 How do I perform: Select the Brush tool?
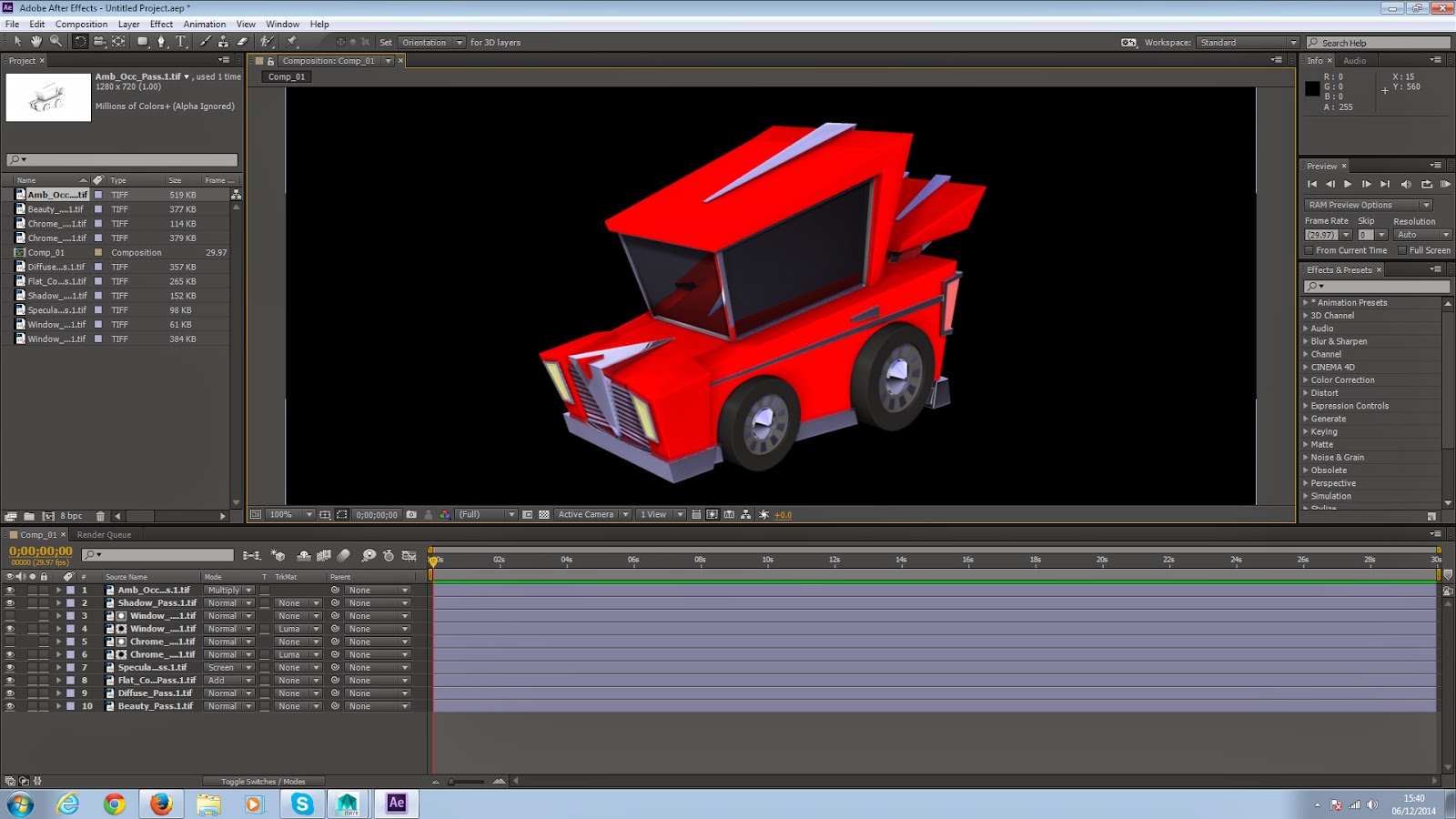pos(206,42)
